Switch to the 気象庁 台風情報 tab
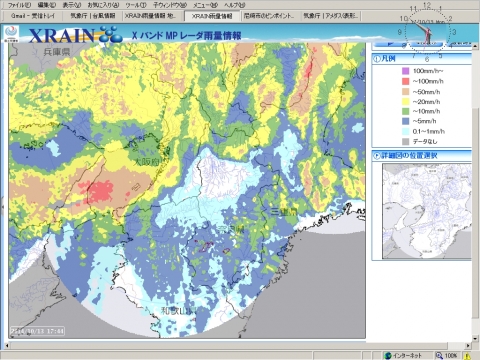 click(93, 16)
